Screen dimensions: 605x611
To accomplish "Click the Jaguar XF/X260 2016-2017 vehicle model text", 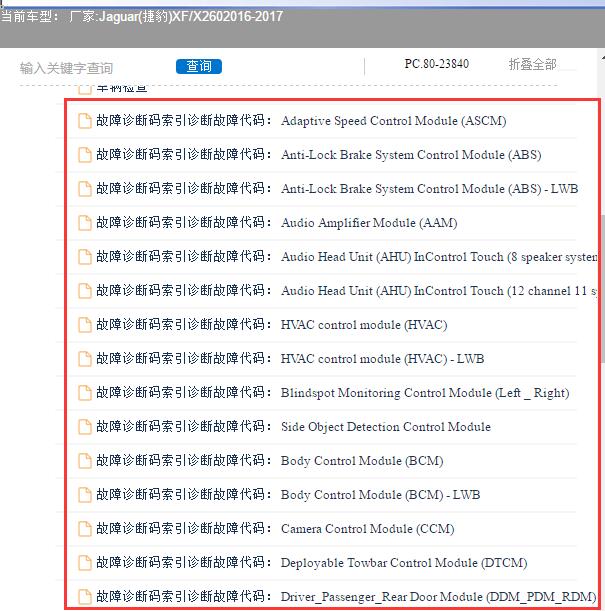I will tap(191, 17).
